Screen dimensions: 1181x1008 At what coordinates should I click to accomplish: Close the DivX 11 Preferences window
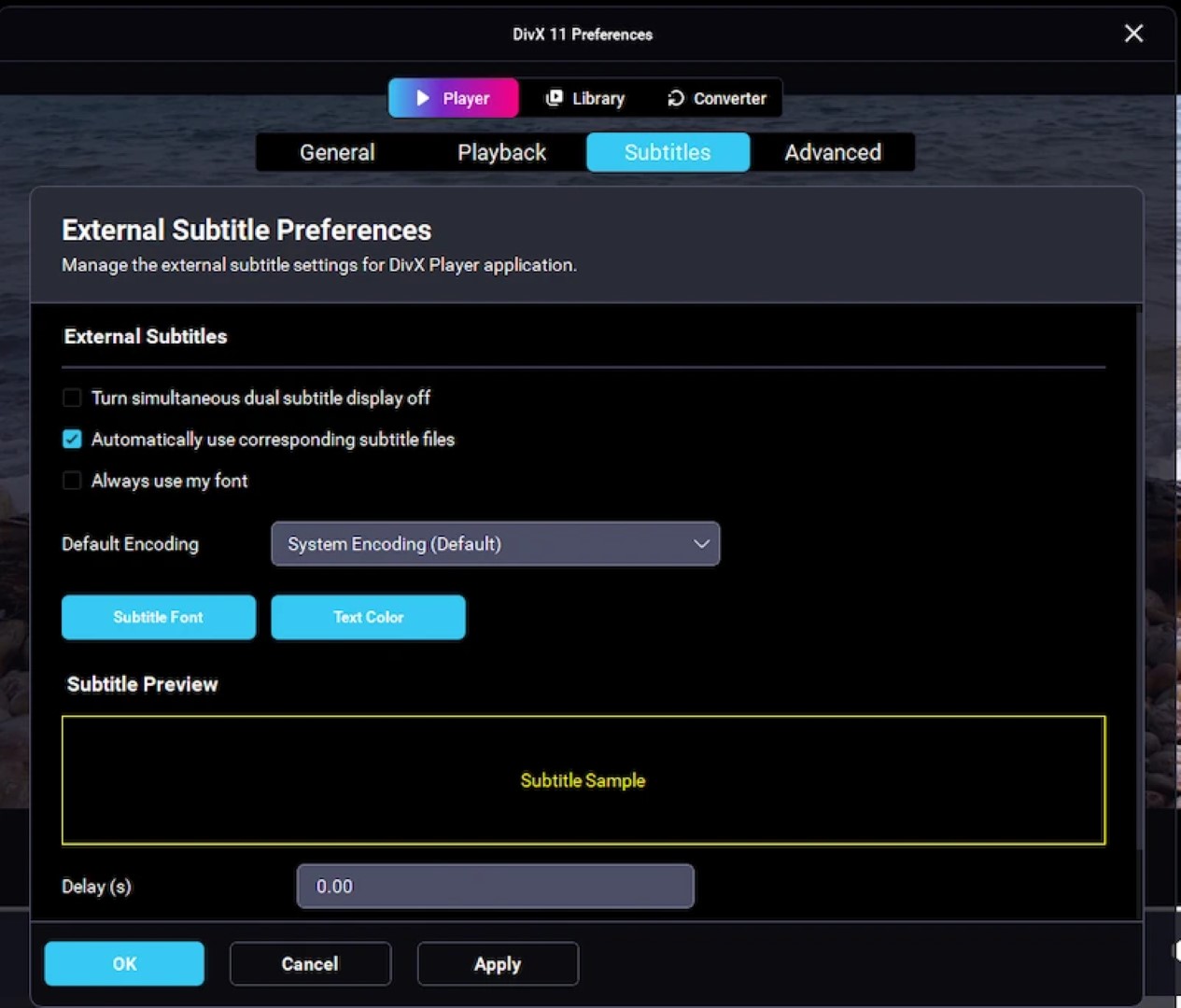[x=1133, y=34]
